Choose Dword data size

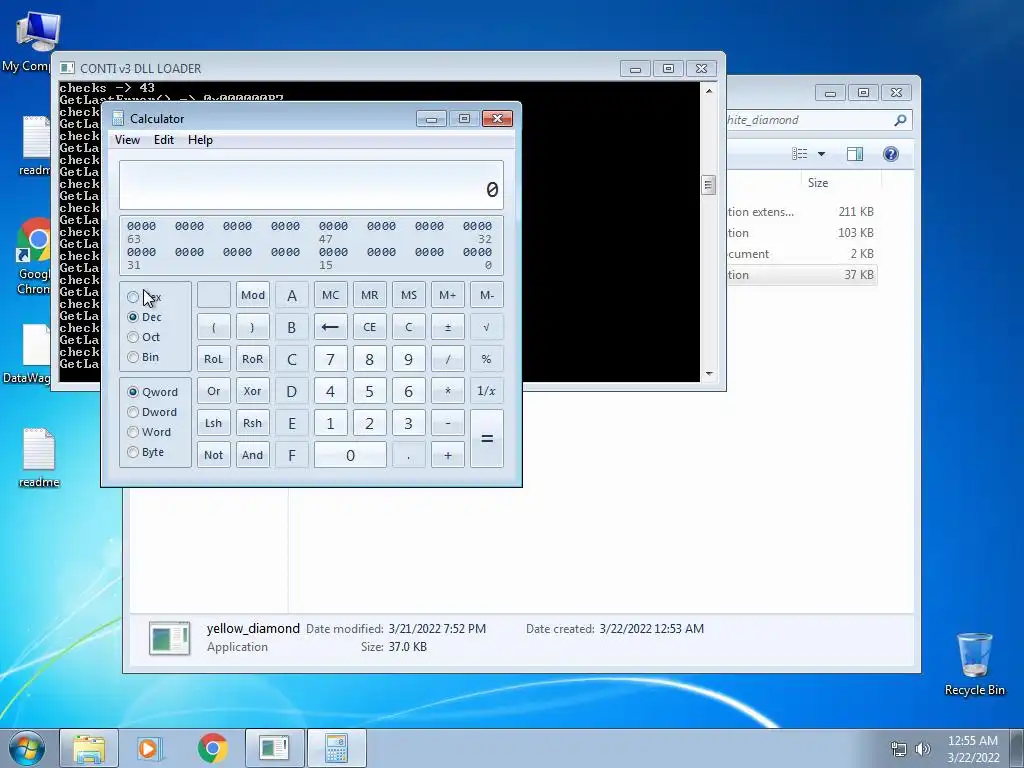[133, 412]
